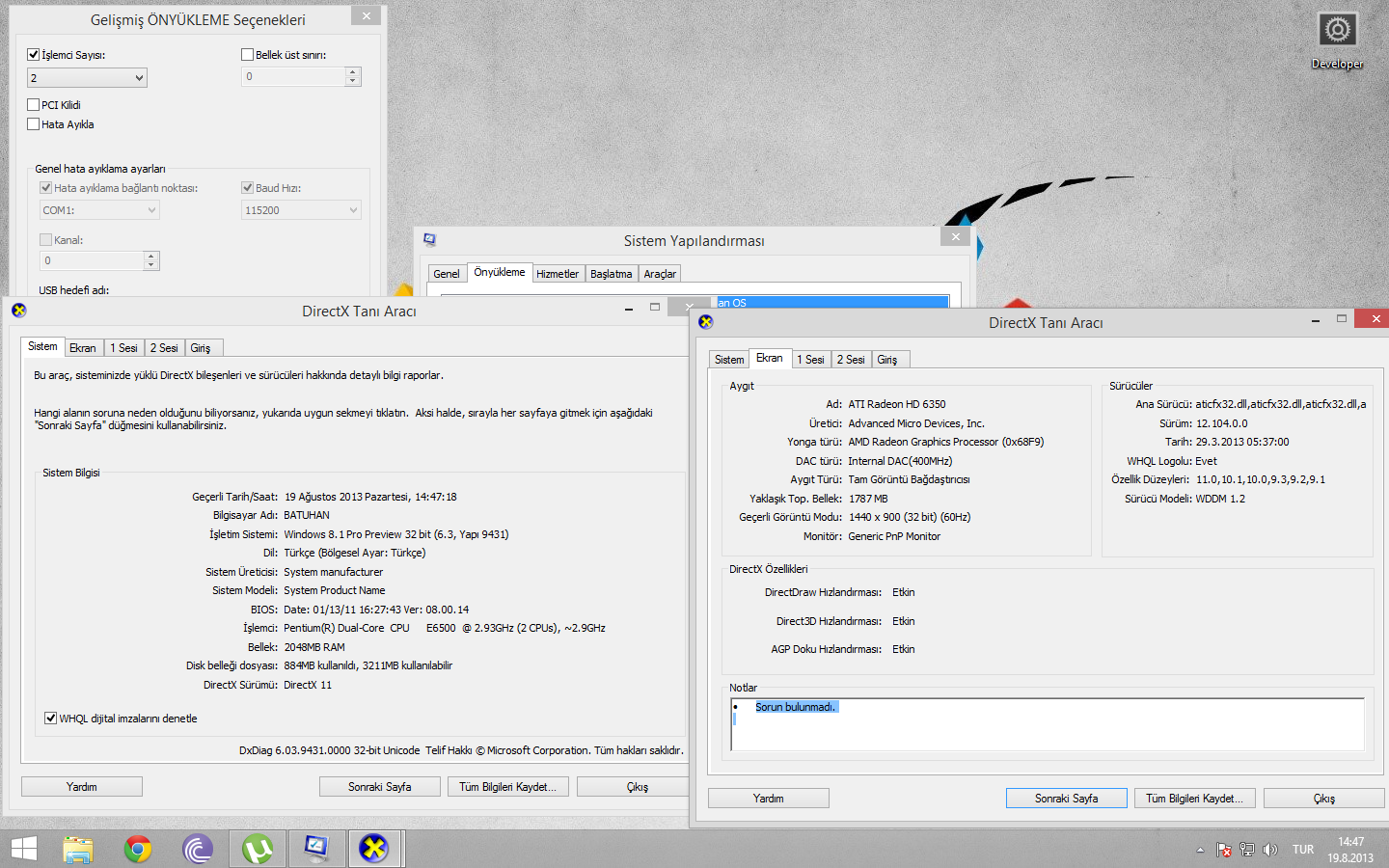1389x868 pixels.
Task: Switch to System Configuration taskbar icon
Action: (316, 849)
